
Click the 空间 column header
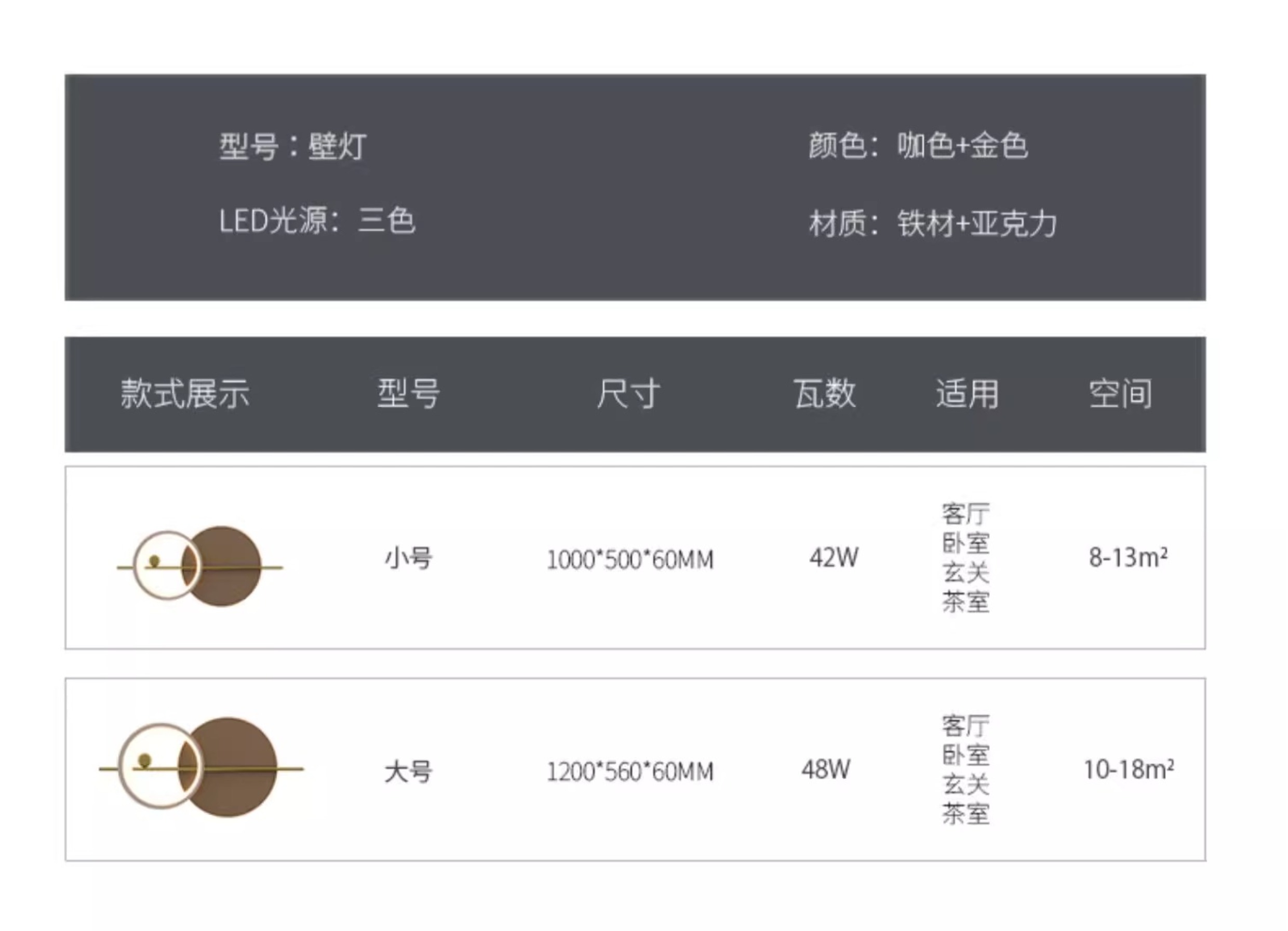point(1120,393)
